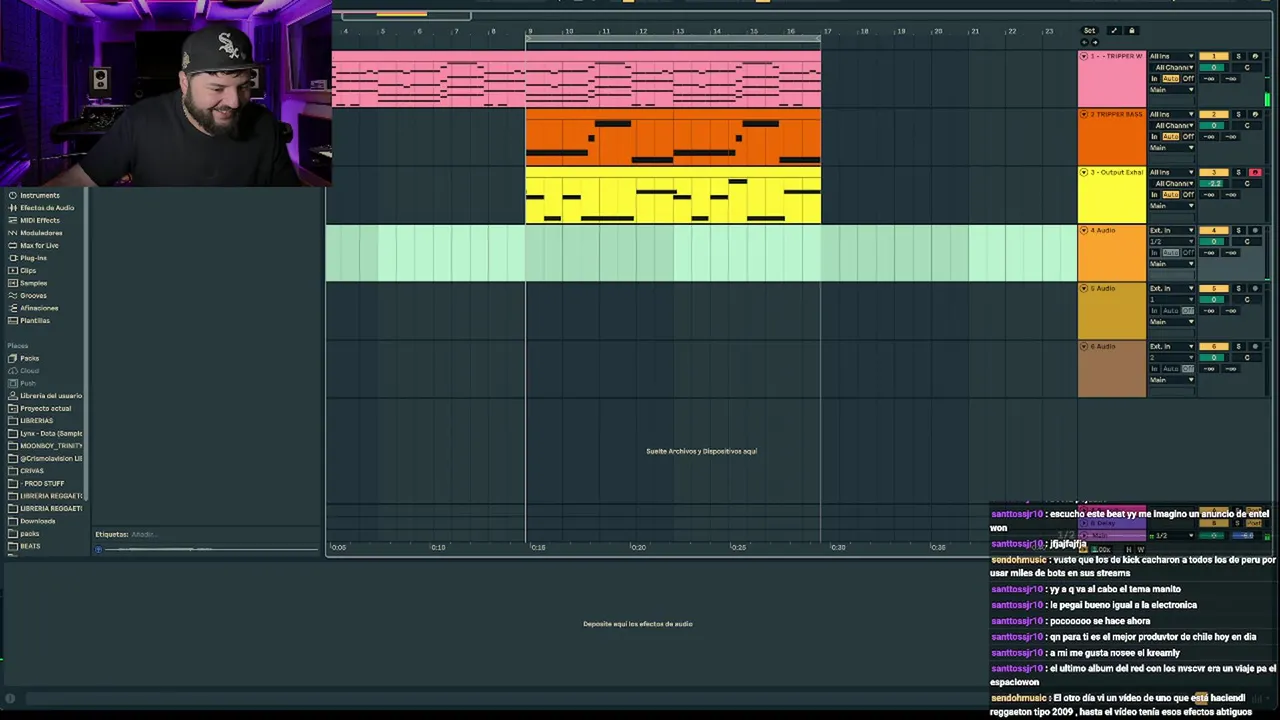Collapse track 1 TRIPPER W fold arrow
Screen dimensions: 1280x720
click(x=1084, y=56)
